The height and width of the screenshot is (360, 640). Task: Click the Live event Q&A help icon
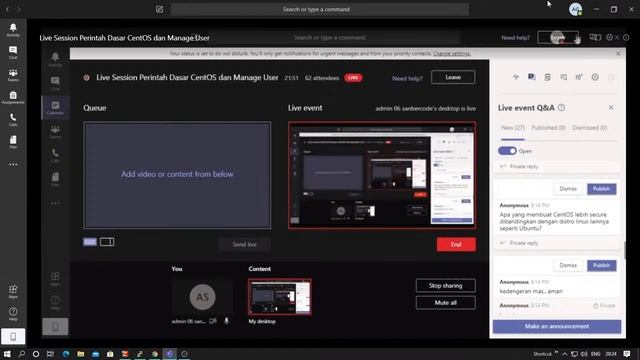tap(562, 108)
